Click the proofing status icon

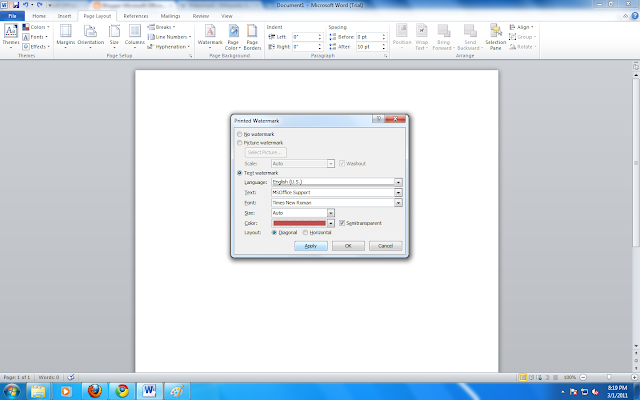[x=71, y=377]
